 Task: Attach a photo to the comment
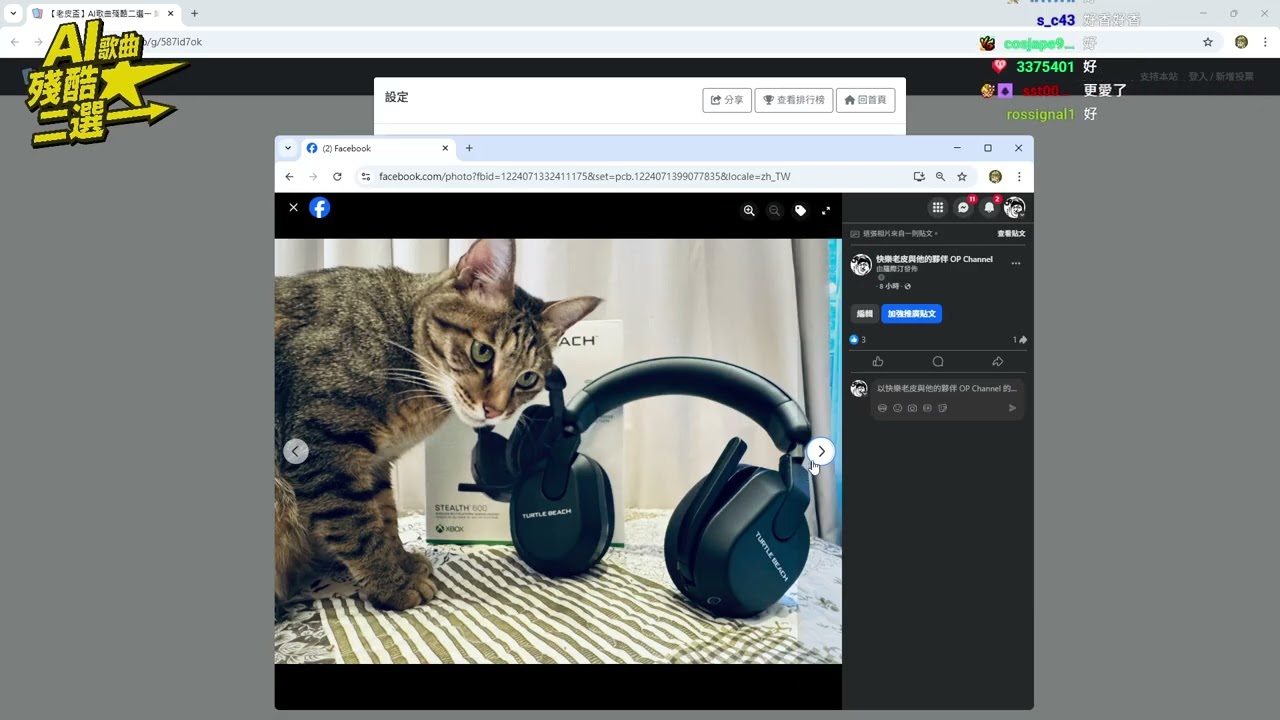pyautogui.click(x=912, y=408)
